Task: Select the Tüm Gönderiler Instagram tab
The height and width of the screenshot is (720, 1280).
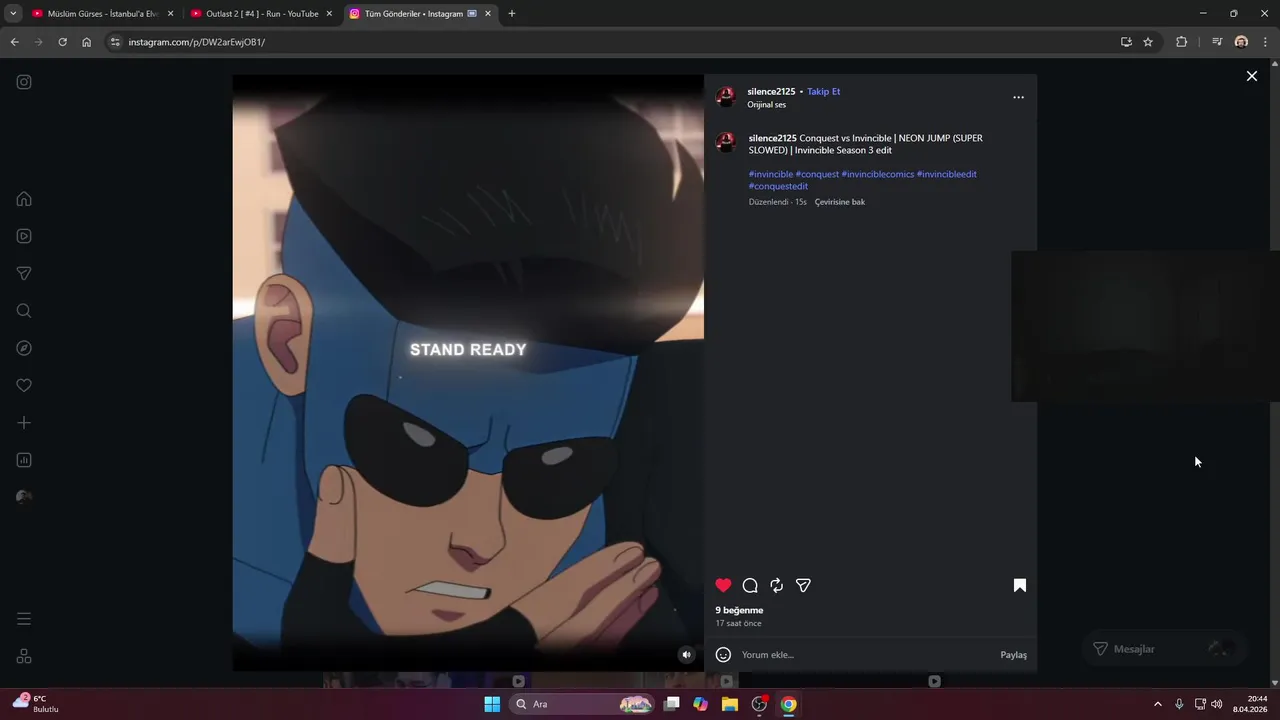Action: point(420,14)
